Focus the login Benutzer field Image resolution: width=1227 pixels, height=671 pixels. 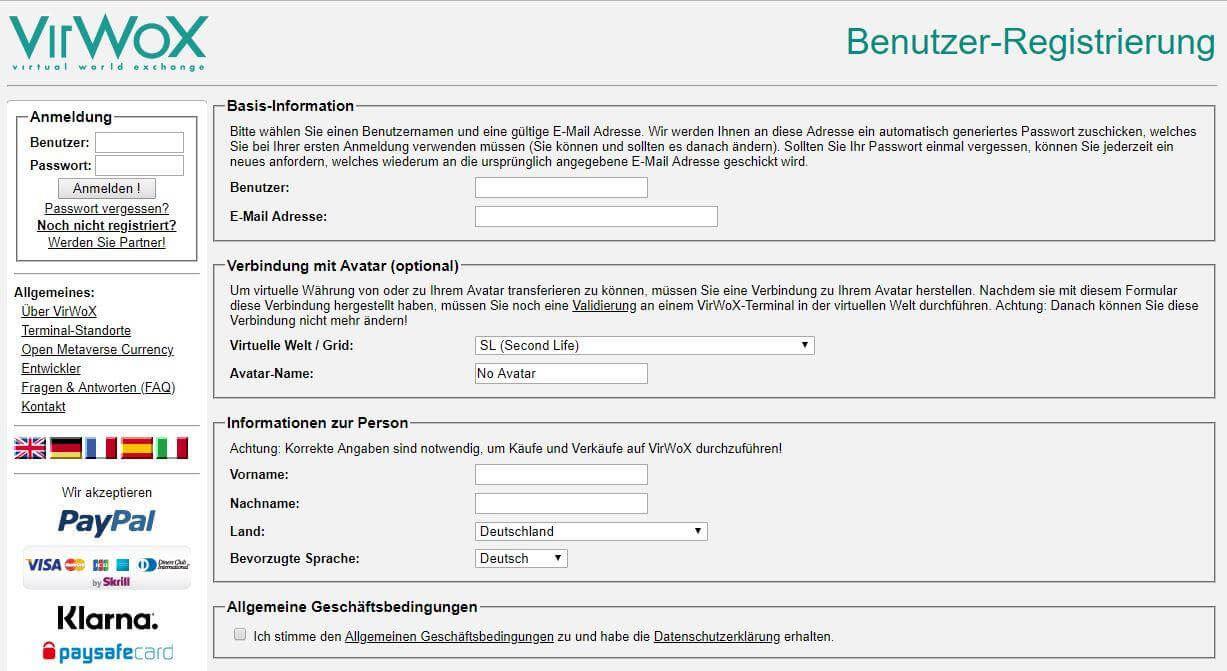click(x=139, y=142)
